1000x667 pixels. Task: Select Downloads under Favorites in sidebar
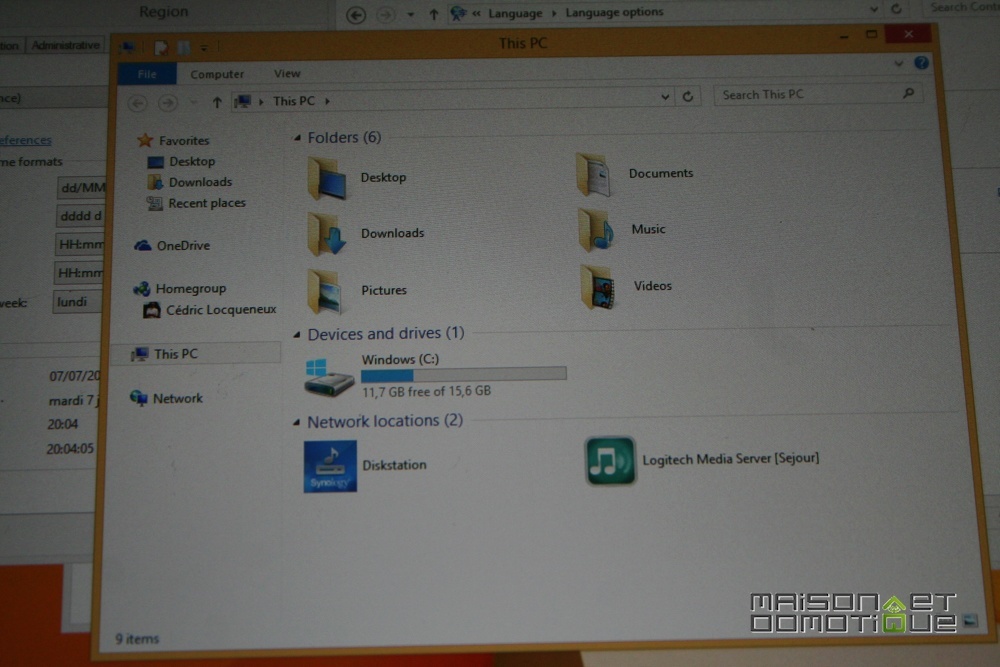pos(189,182)
